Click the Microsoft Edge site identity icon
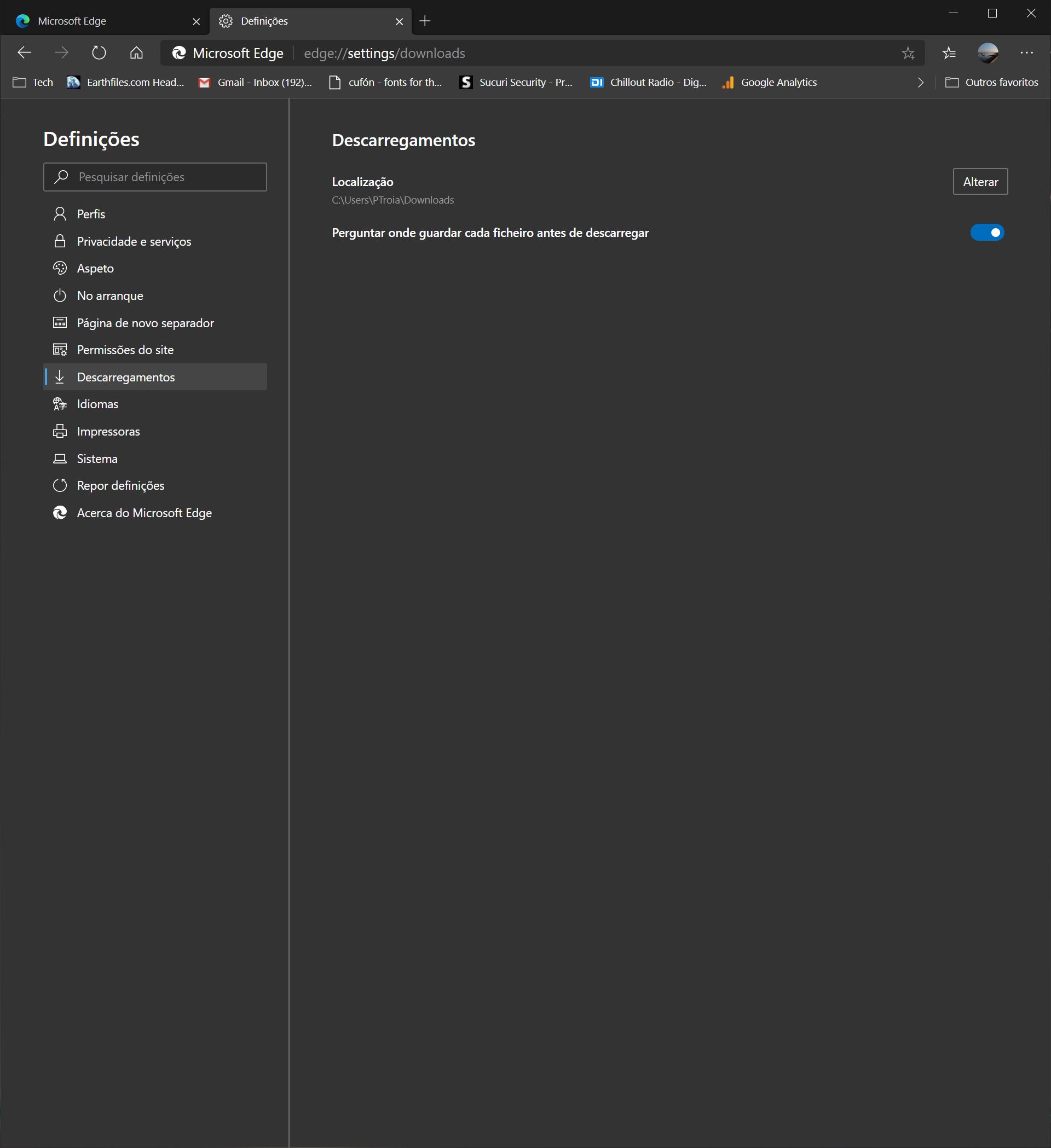Image resolution: width=1051 pixels, height=1148 pixels. click(179, 53)
